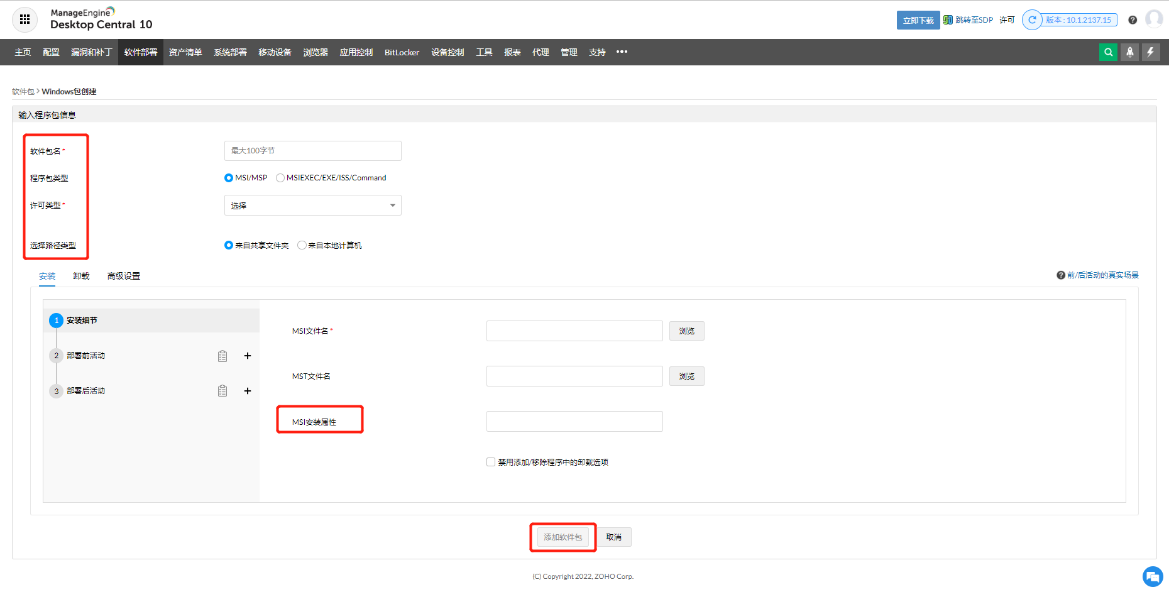
Task: Open the 支持 menu
Action: coord(597,52)
